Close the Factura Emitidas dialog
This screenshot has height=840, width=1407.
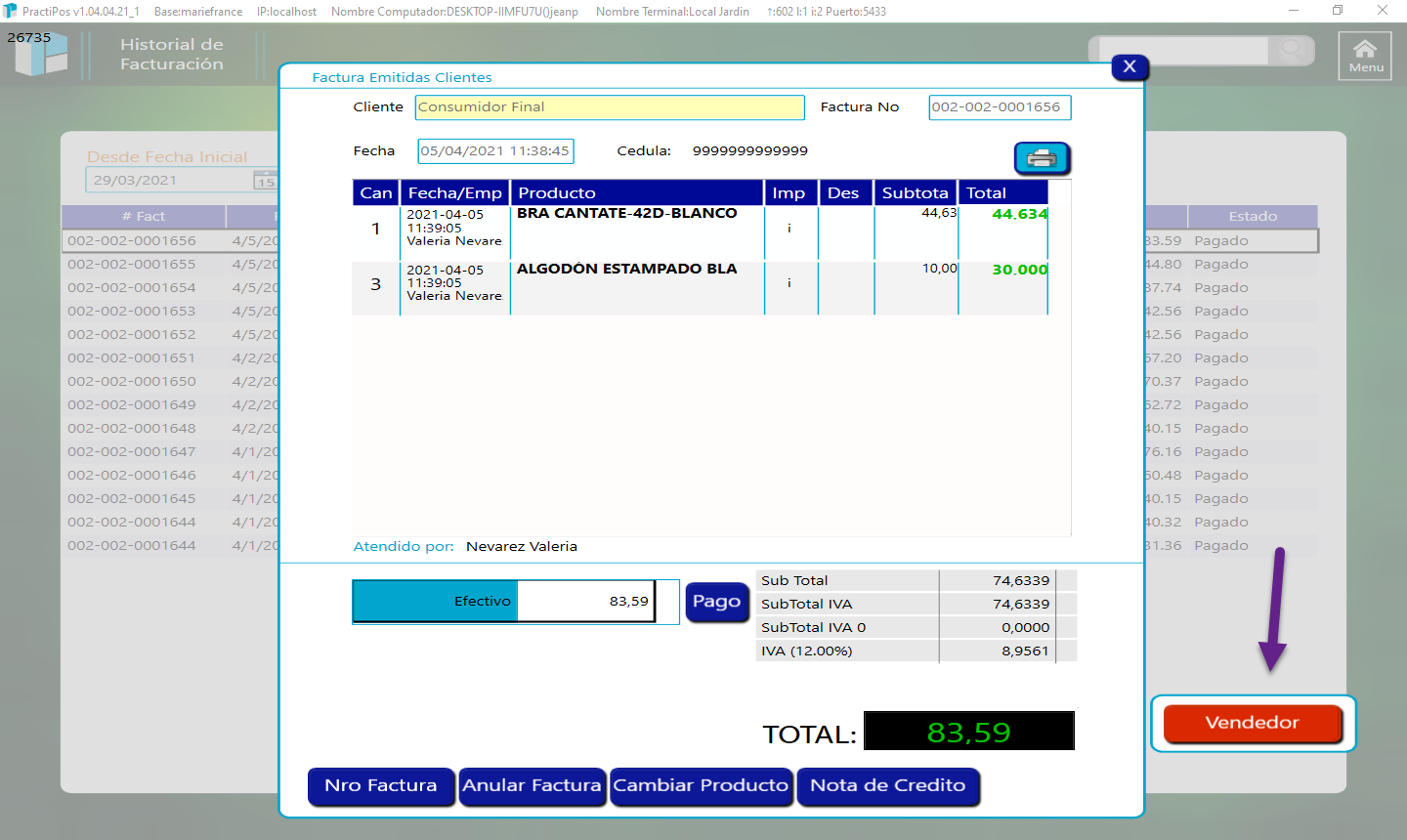1130,66
